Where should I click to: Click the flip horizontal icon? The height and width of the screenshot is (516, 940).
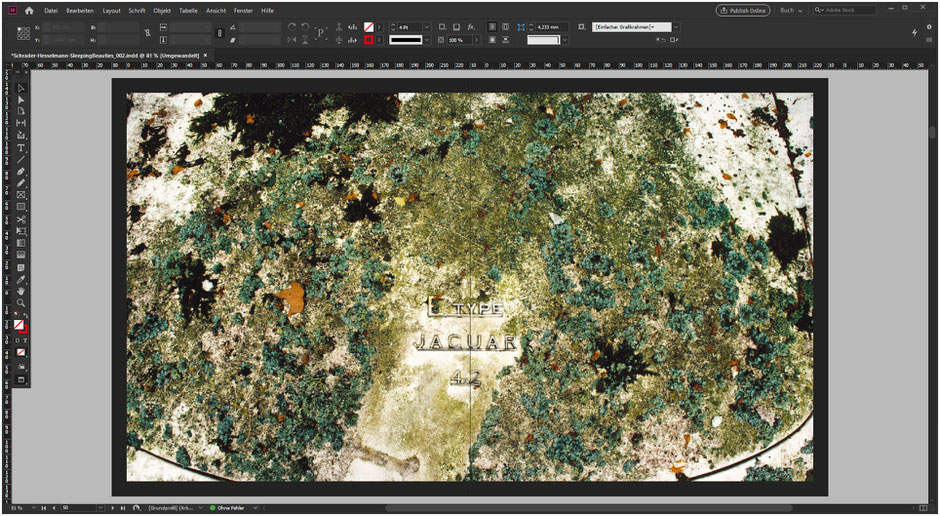(x=292, y=40)
